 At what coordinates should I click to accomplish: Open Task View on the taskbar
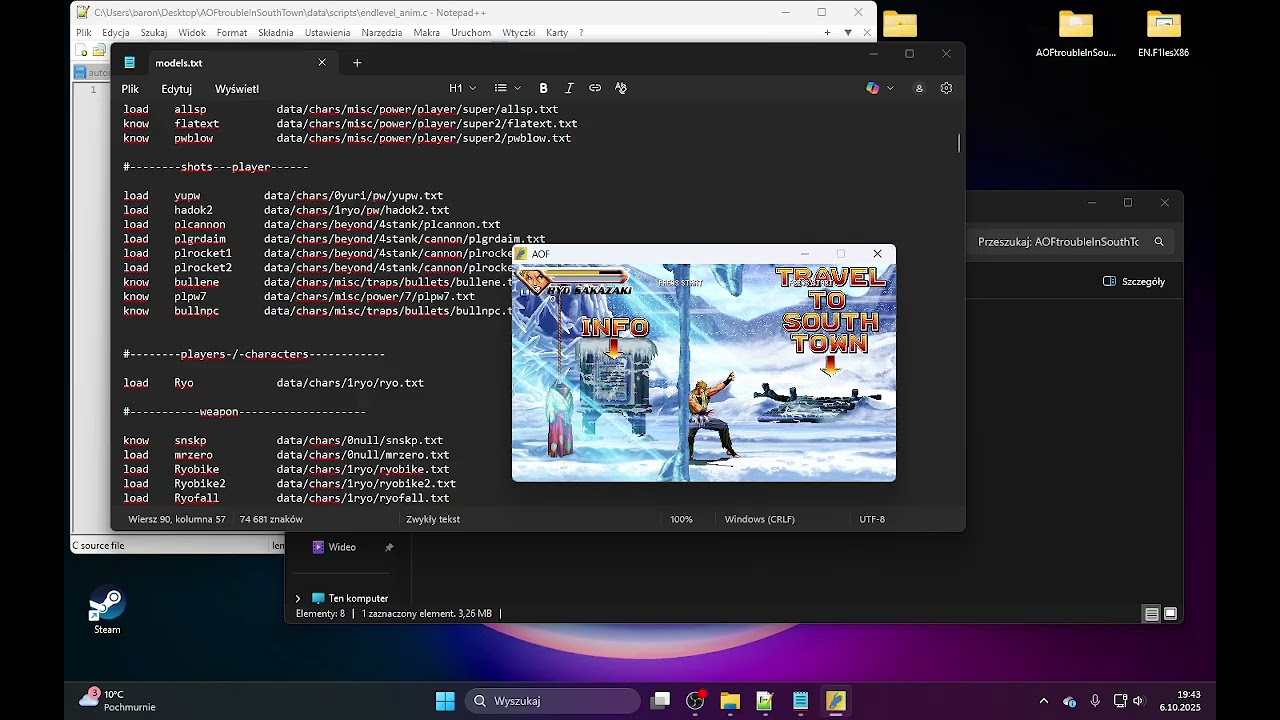(x=661, y=701)
